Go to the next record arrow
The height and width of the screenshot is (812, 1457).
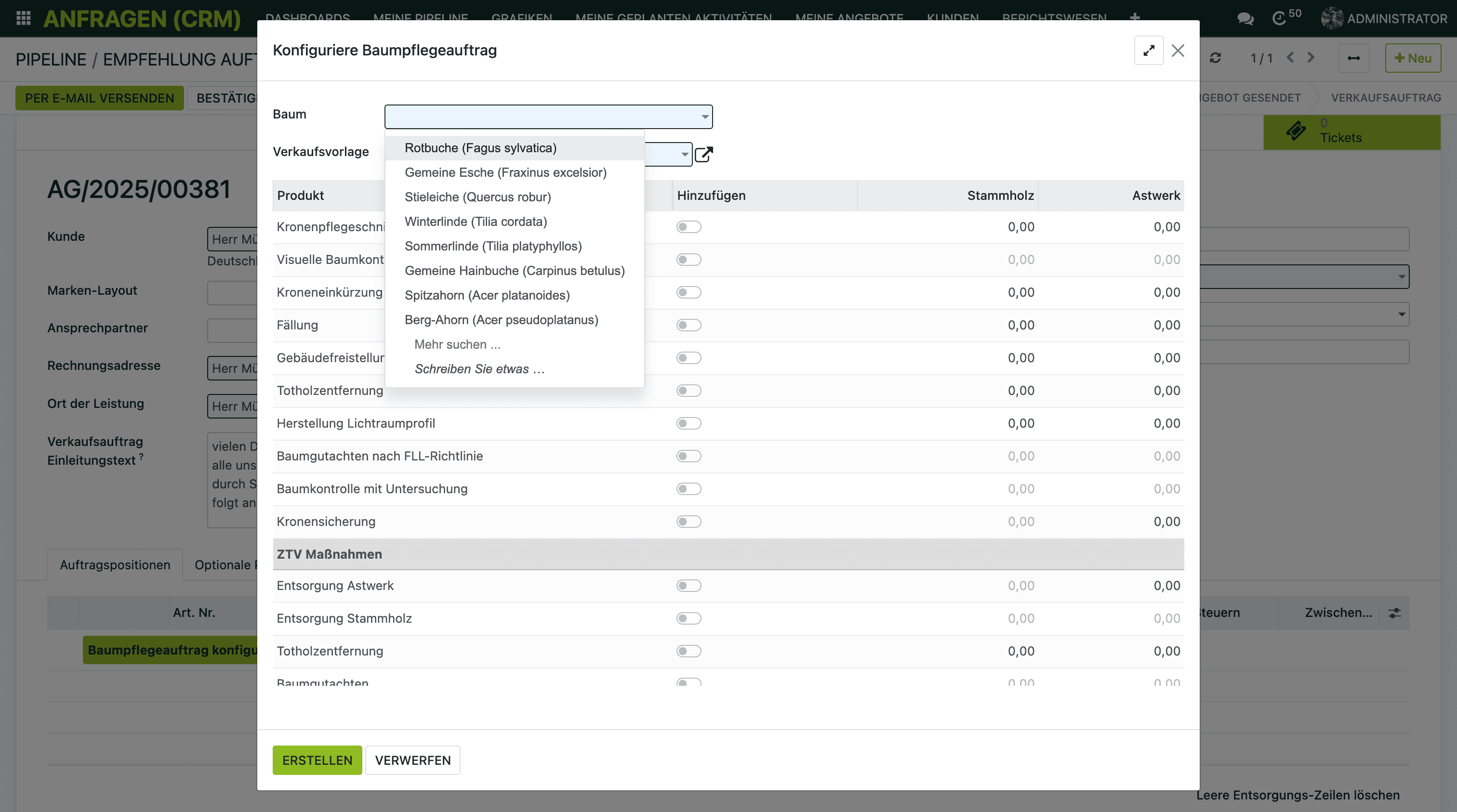[x=1311, y=58]
